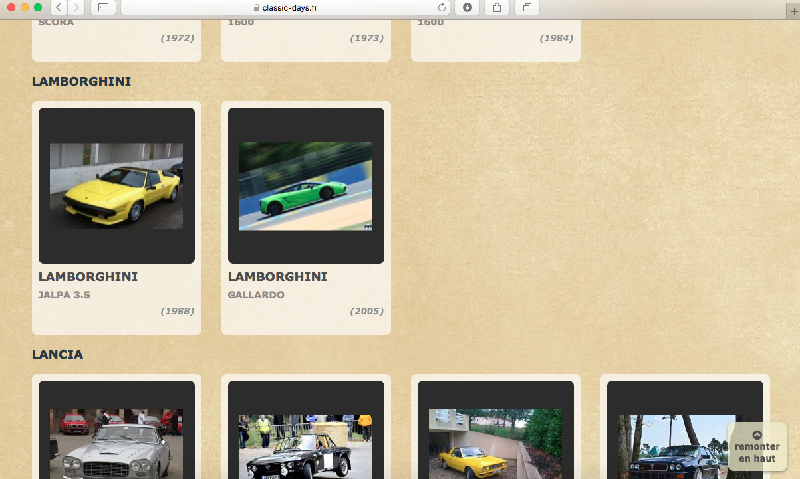
Task: Go forward with the browser forward arrow
Action: (x=76, y=7)
